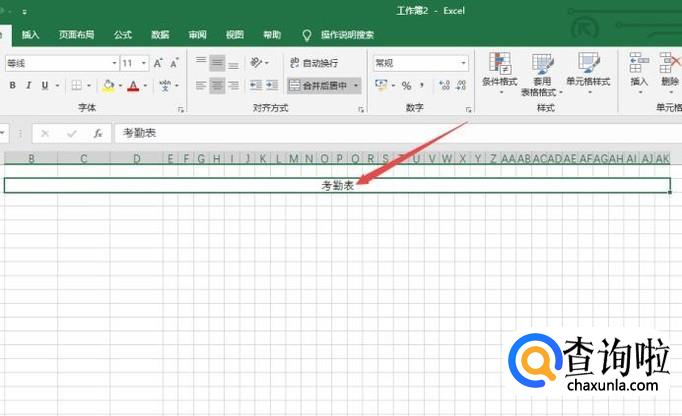Open 单元格样式 cell styles

pos(588,73)
